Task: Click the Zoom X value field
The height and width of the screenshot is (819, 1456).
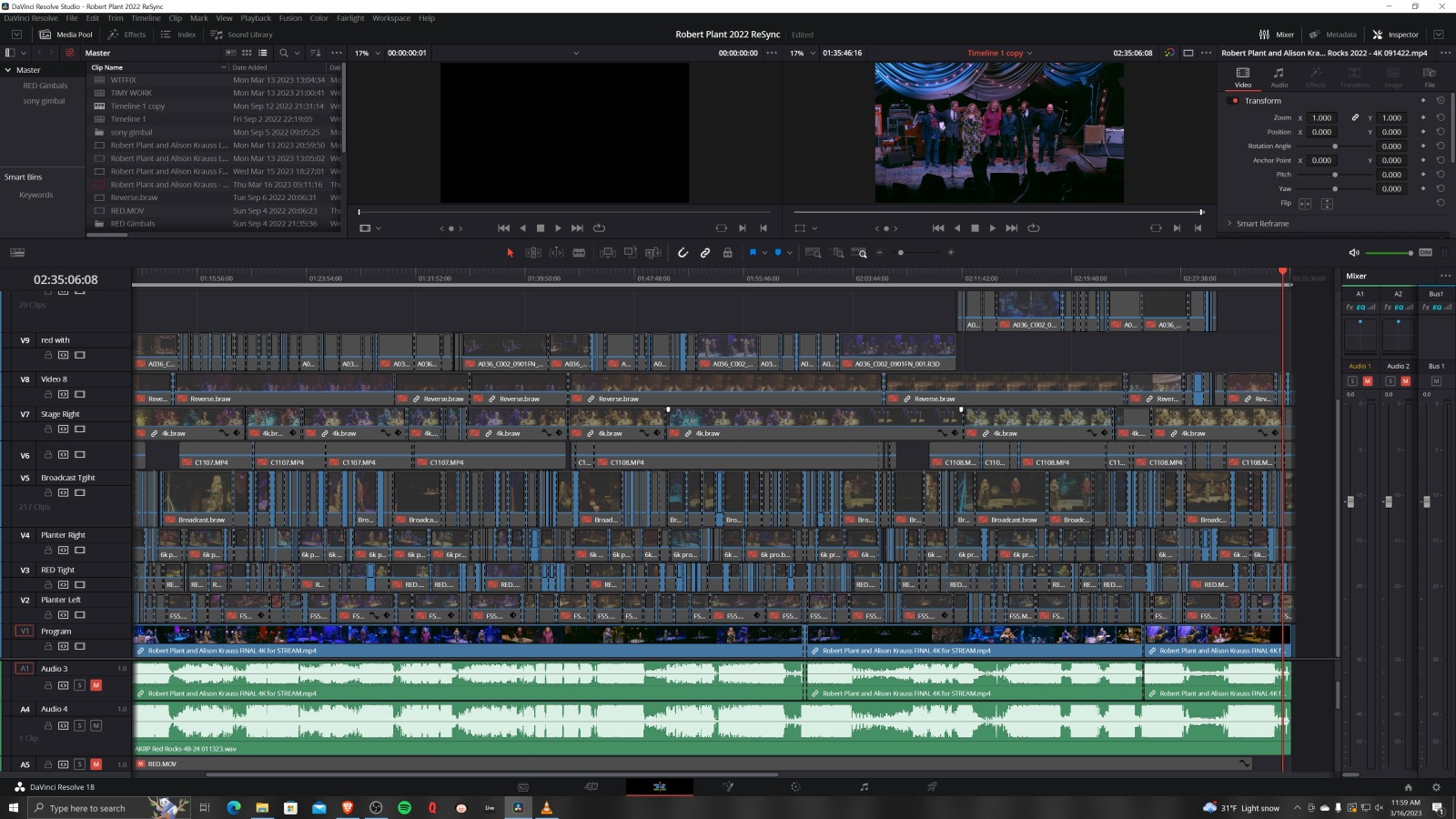Action: pyautogui.click(x=1321, y=117)
